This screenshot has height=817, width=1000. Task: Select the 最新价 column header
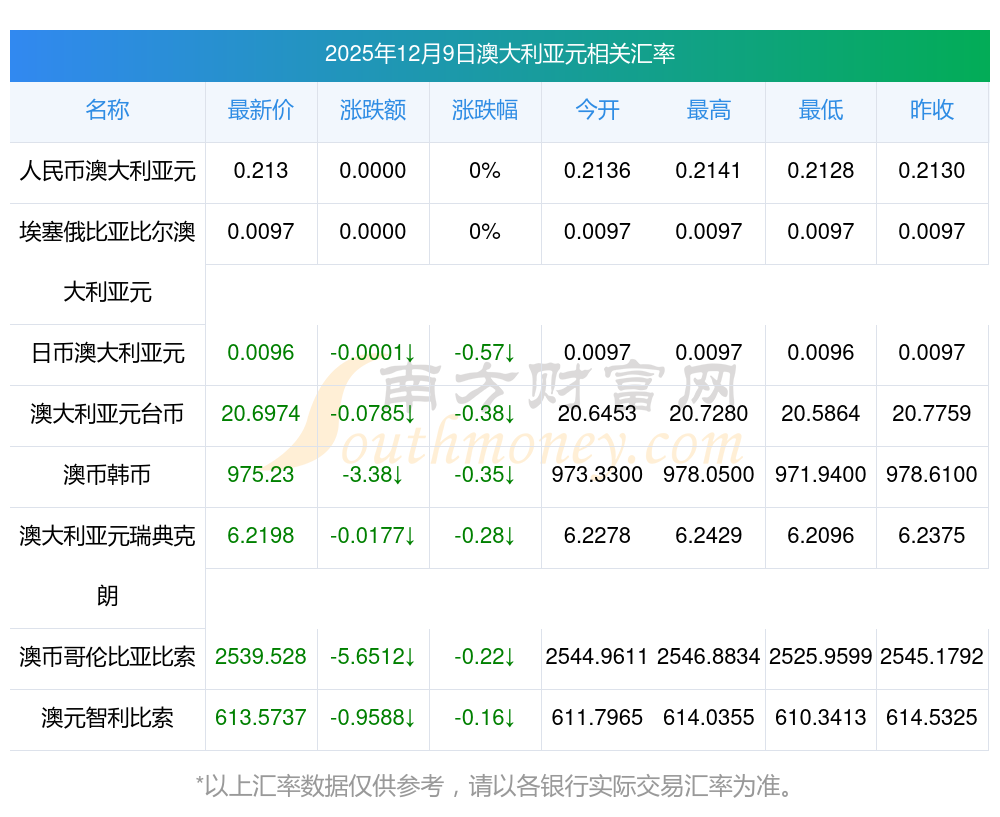coord(261,110)
